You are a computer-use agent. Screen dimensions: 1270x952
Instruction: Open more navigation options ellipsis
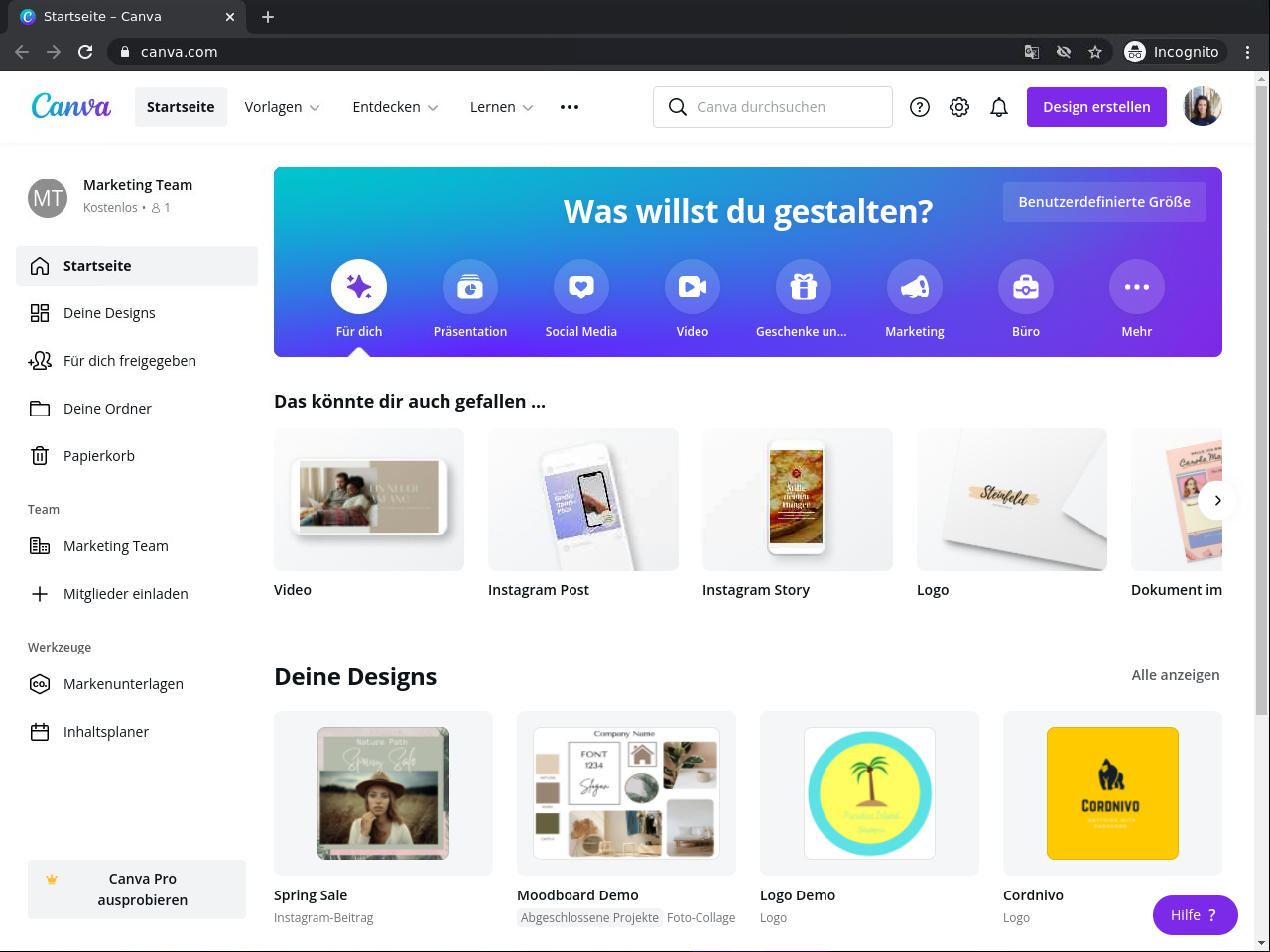click(570, 107)
